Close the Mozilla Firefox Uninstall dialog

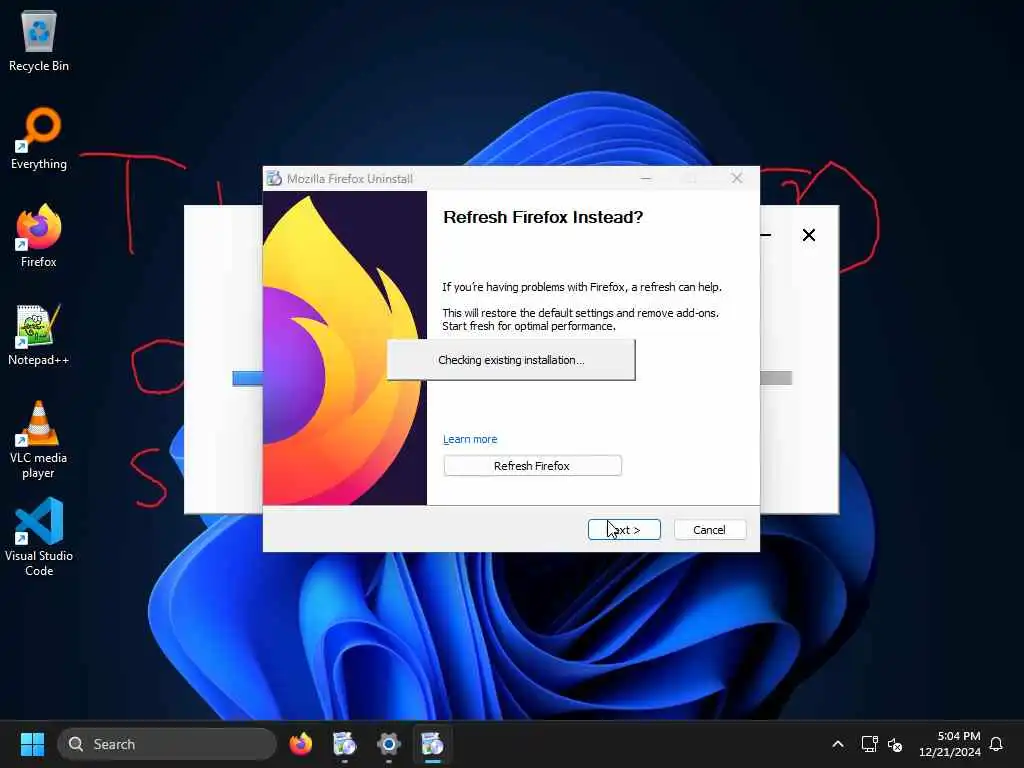pos(737,178)
